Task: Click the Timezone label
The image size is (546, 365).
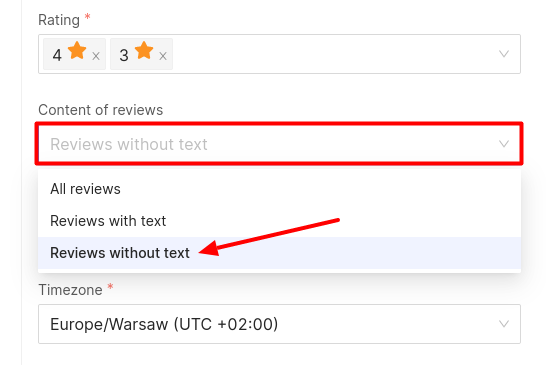Action: [70, 290]
